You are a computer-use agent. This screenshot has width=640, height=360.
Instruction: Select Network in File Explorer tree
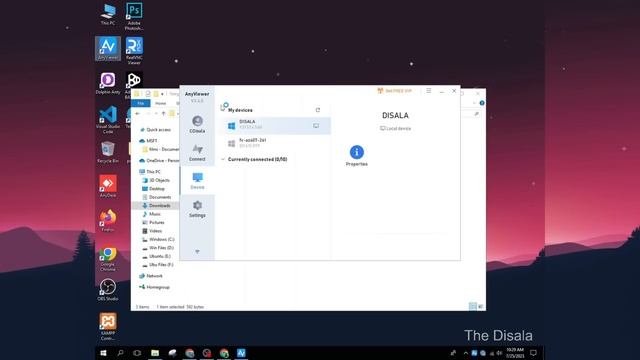pos(151,276)
